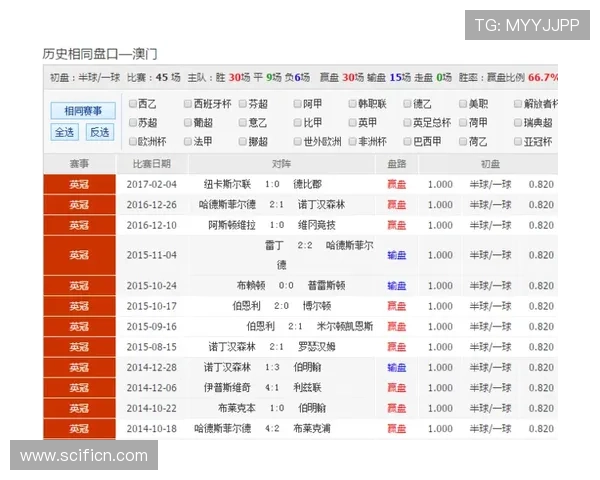
Task: Click the 反选 invert selection button
Action: (100, 132)
